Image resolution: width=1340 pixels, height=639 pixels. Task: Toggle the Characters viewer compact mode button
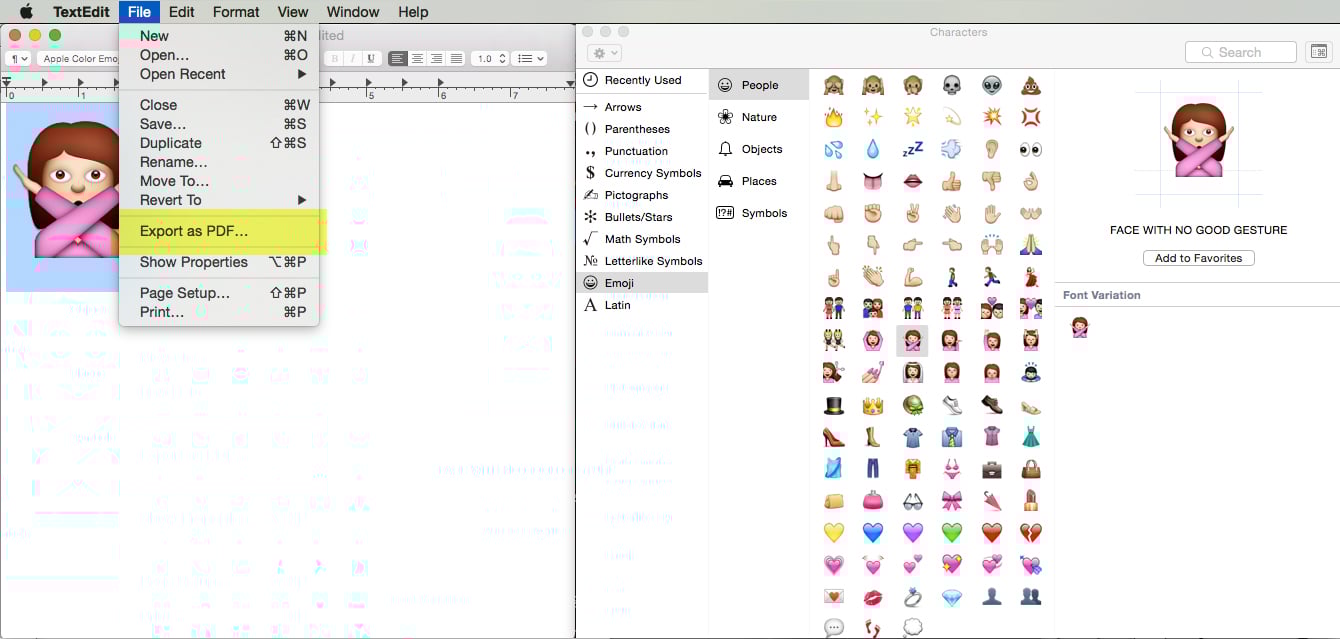point(1319,52)
